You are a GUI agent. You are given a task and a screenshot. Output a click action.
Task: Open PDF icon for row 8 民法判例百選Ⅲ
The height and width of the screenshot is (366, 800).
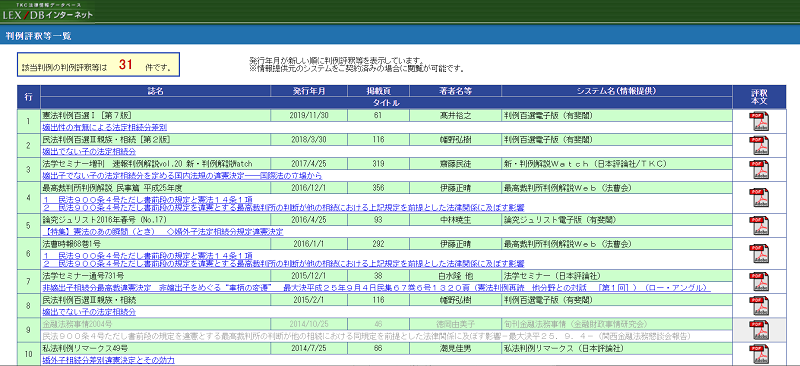(759, 305)
